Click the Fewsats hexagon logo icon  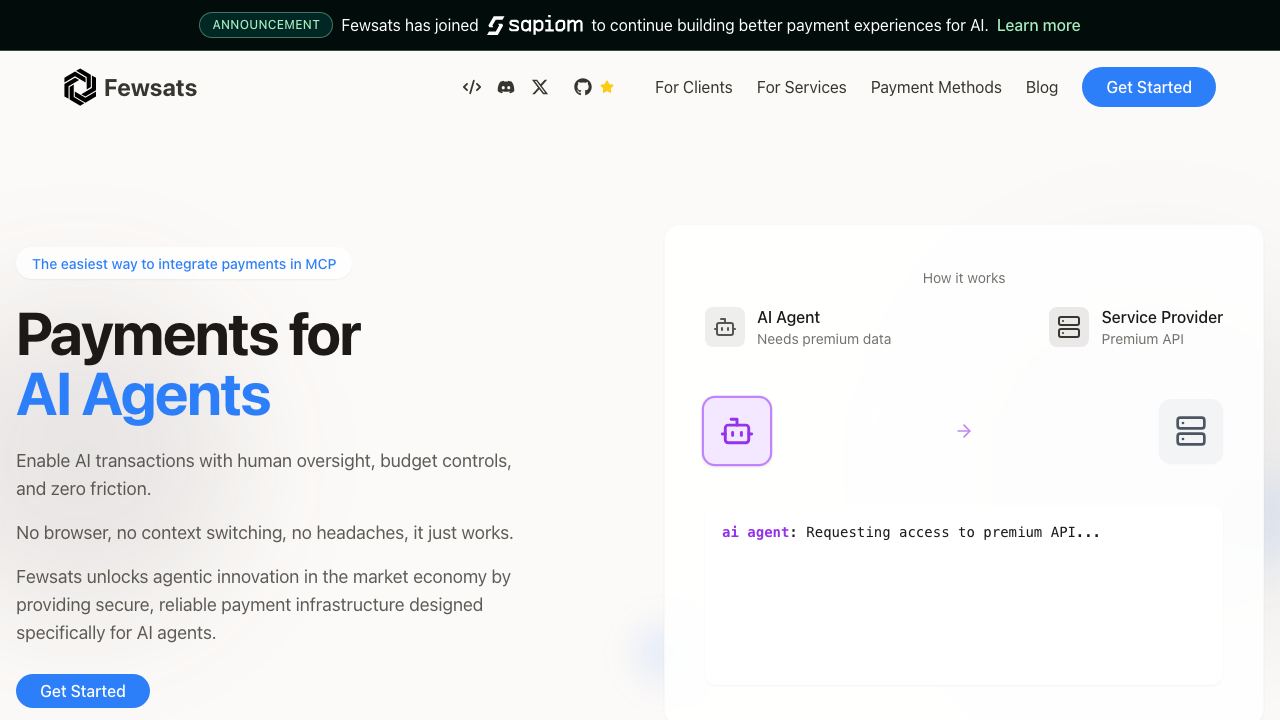point(80,88)
